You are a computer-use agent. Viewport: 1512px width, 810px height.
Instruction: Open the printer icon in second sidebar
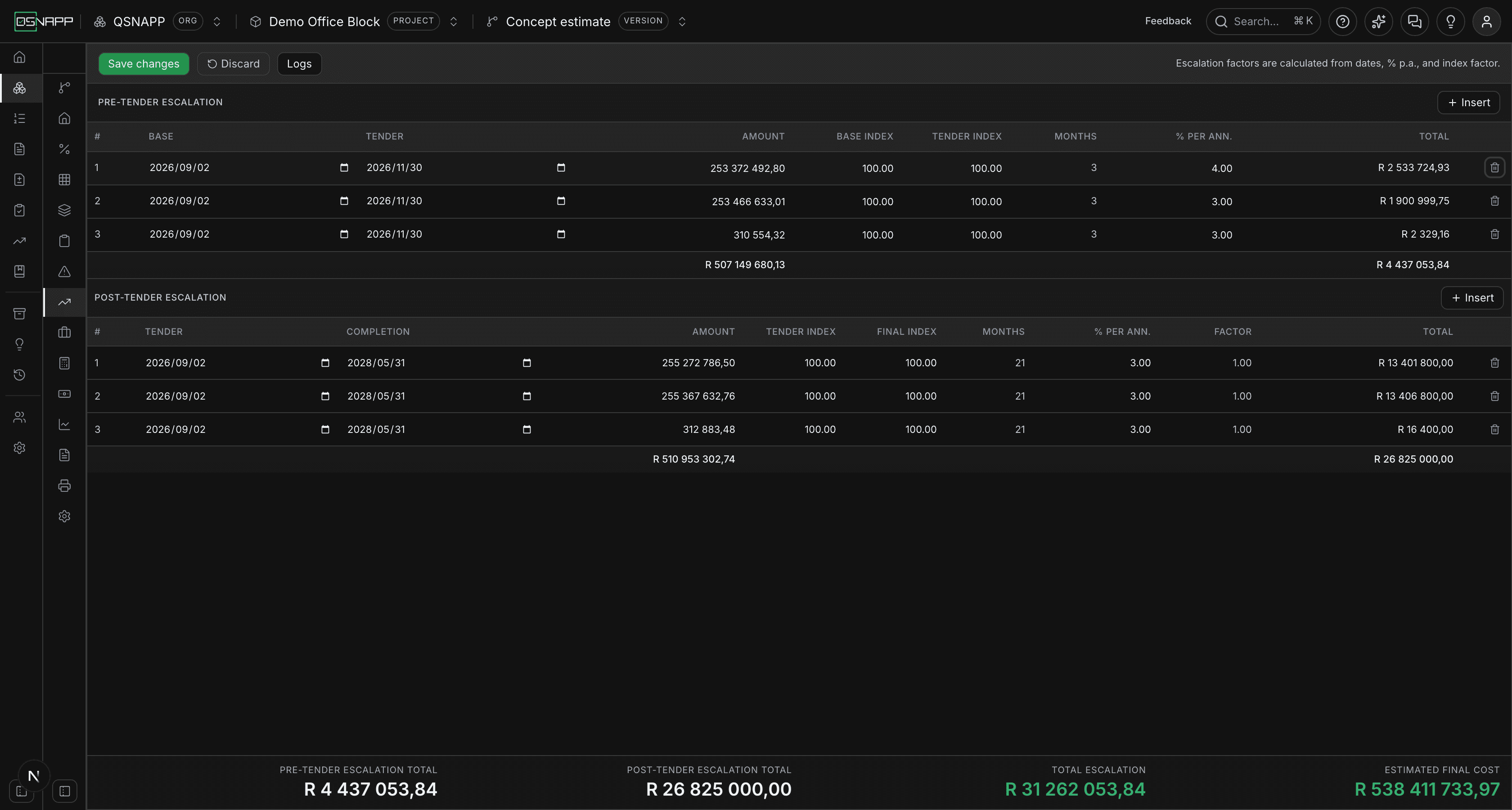coord(64,486)
